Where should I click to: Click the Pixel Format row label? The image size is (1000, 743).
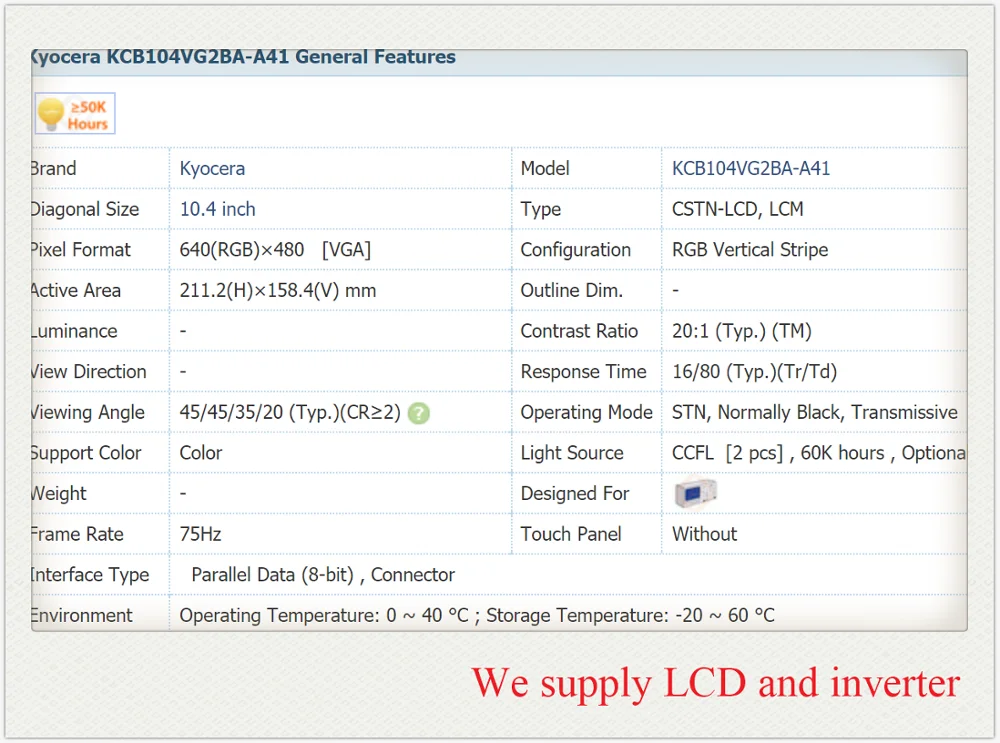click(80, 249)
